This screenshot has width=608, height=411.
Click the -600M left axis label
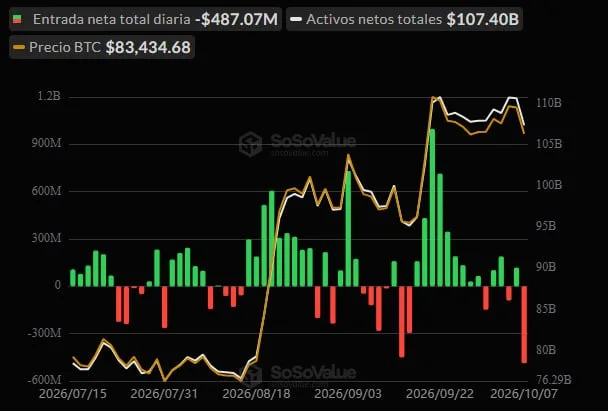pyautogui.click(x=45, y=380)
